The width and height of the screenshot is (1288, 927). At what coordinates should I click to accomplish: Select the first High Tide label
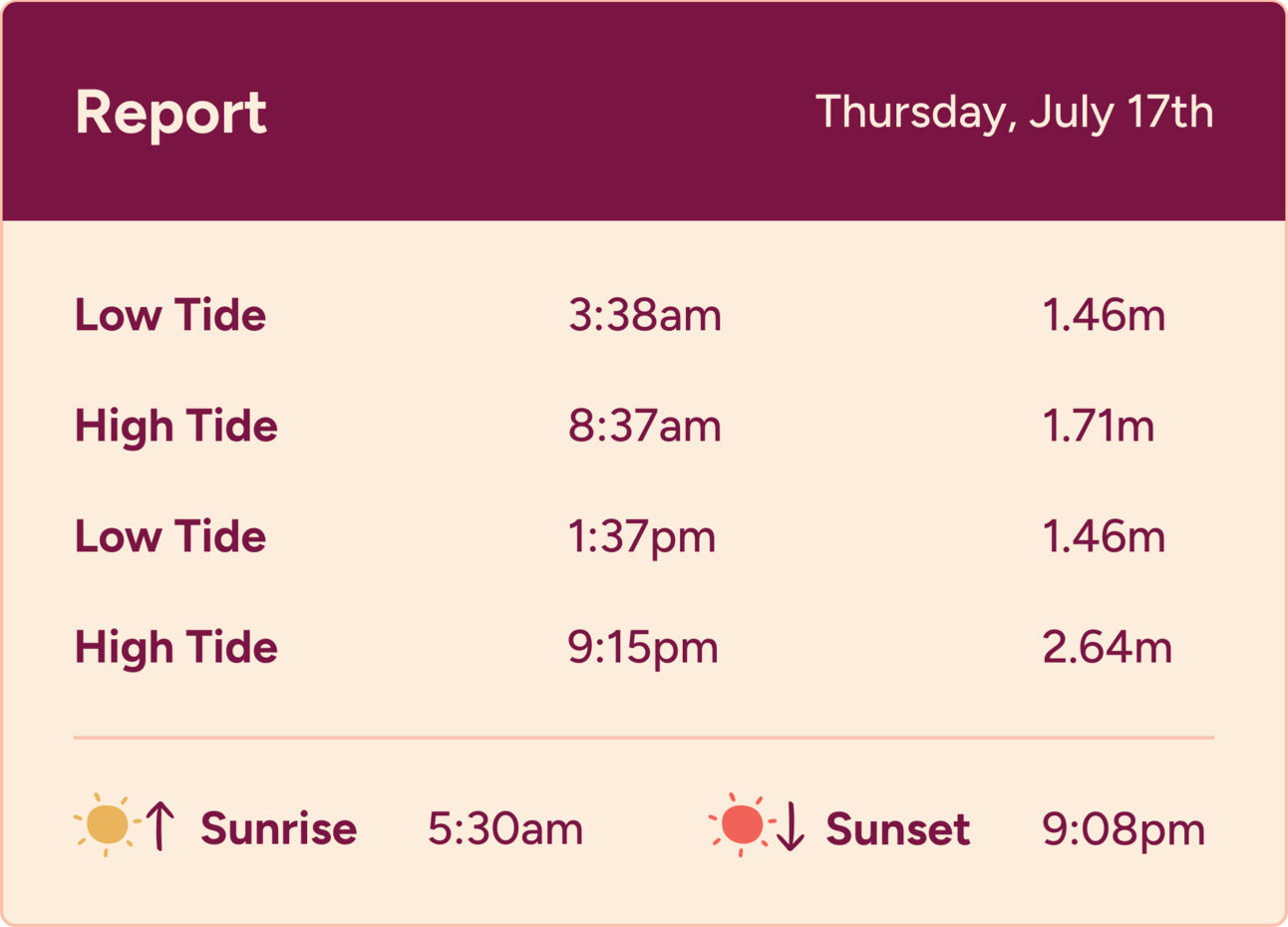[x=176, y=427]
